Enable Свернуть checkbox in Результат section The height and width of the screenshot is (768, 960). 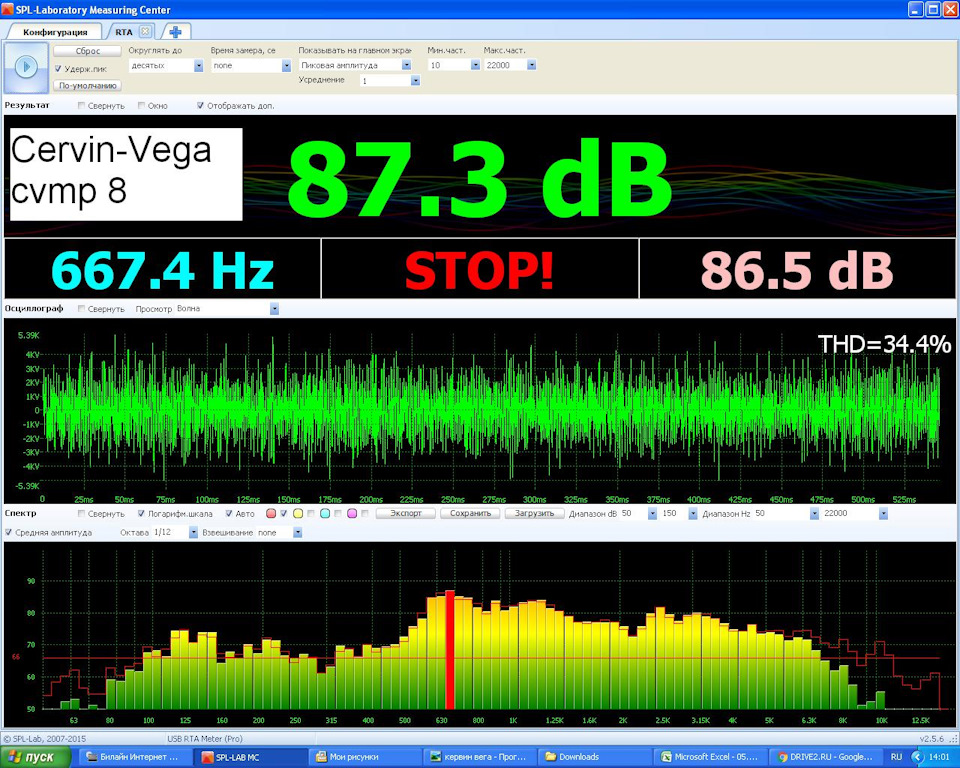point(81,105)
